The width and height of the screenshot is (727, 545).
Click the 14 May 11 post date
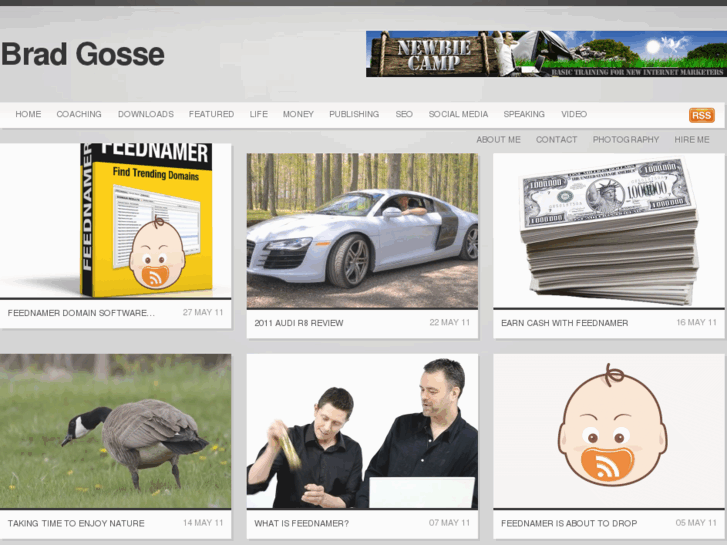point(203,523)
